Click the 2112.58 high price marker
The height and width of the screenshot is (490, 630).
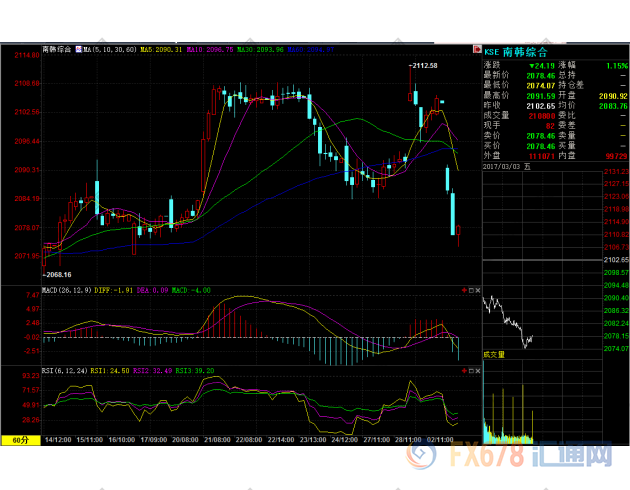coord(424,65)
